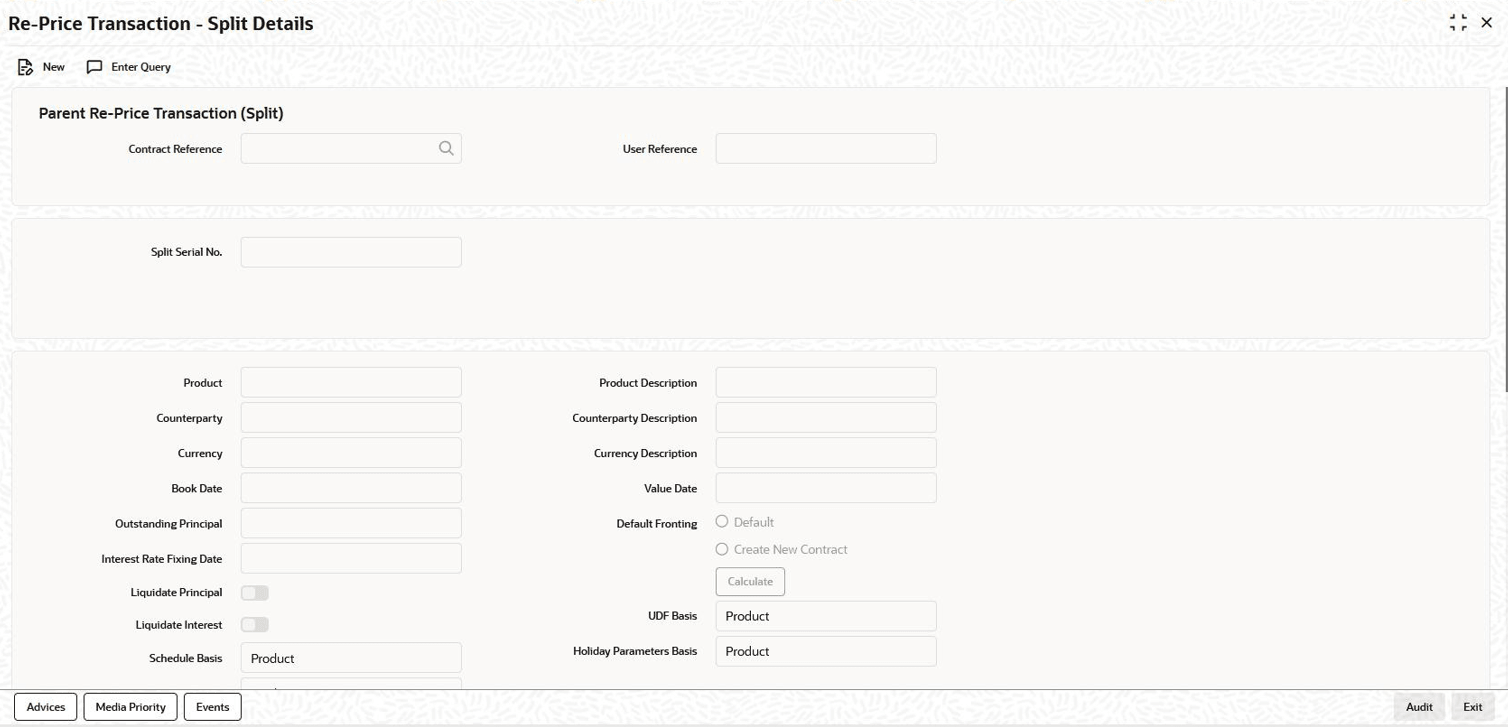Toggle the Liquidate Interest switch
The image size is (1508, 727).
(255, 625)
